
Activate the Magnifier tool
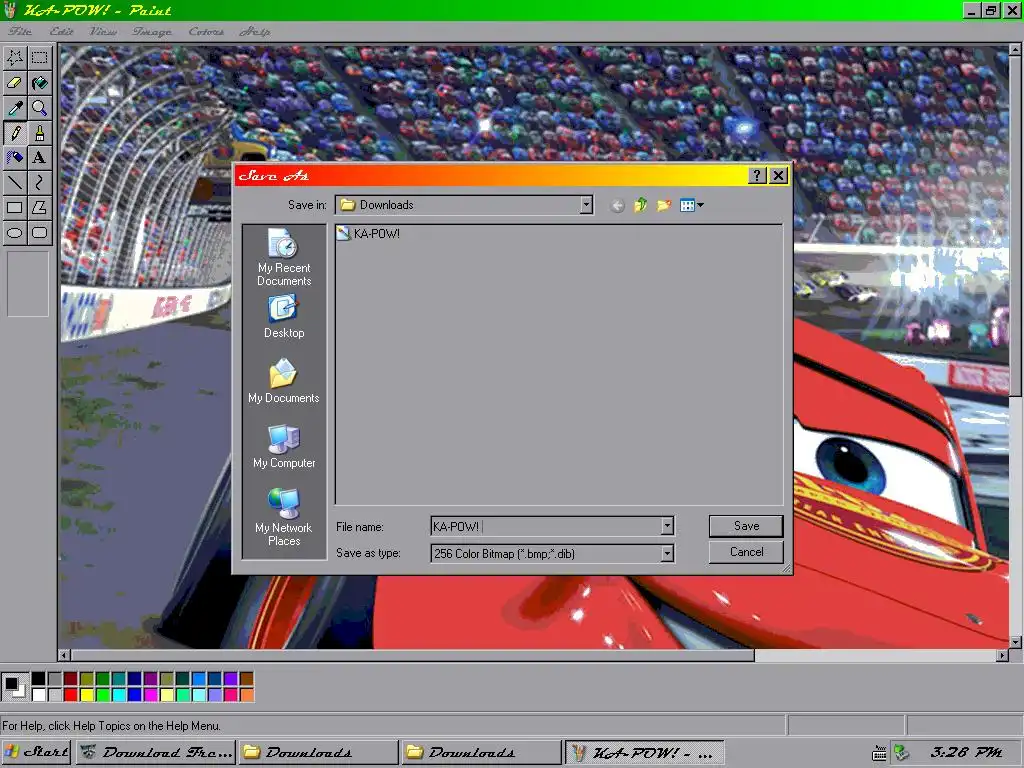(x=40, y=108)
